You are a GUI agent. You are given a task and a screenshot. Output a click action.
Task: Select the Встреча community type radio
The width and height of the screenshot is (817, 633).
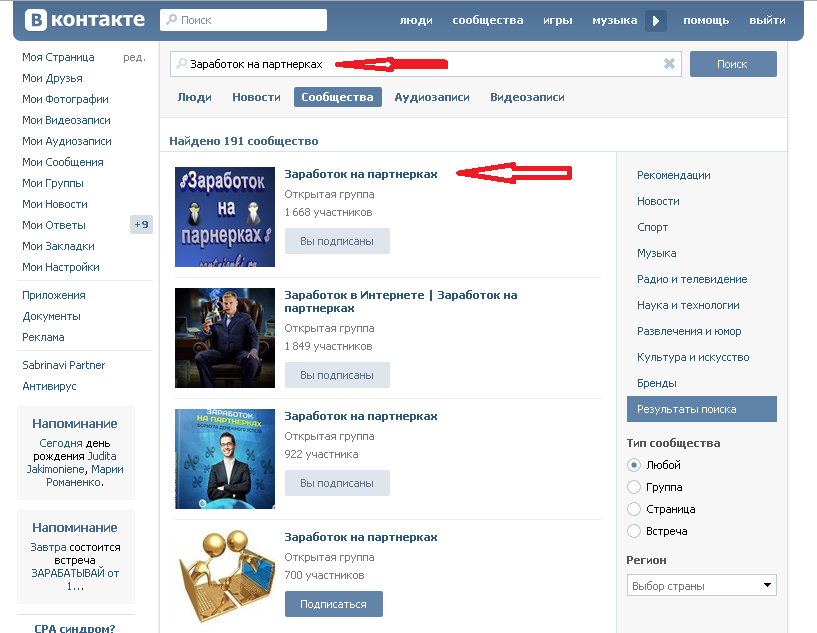pyautogui.click(x=634, y=531)
